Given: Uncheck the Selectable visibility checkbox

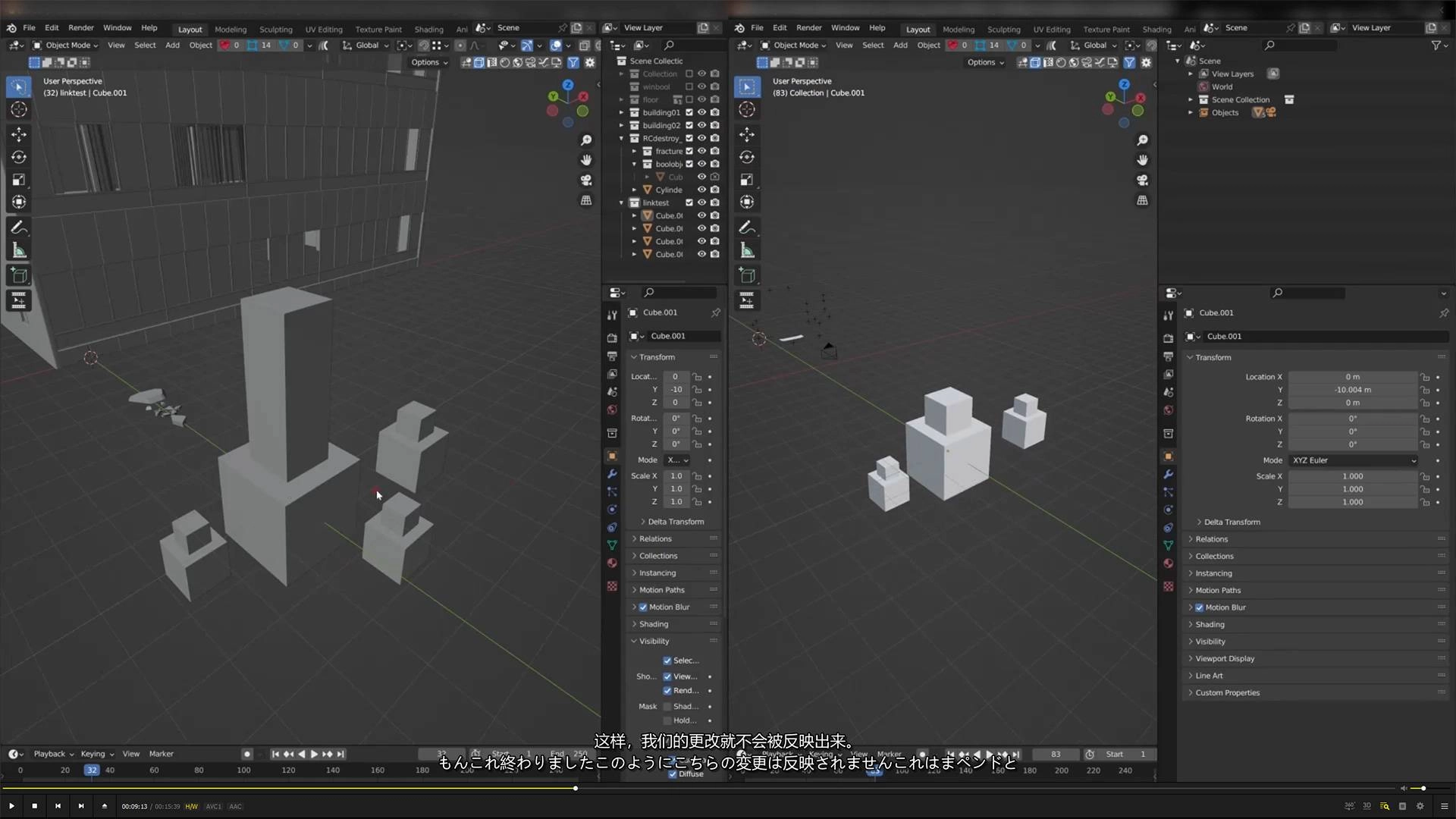Looking at the screenshot, I should [667, 661].
